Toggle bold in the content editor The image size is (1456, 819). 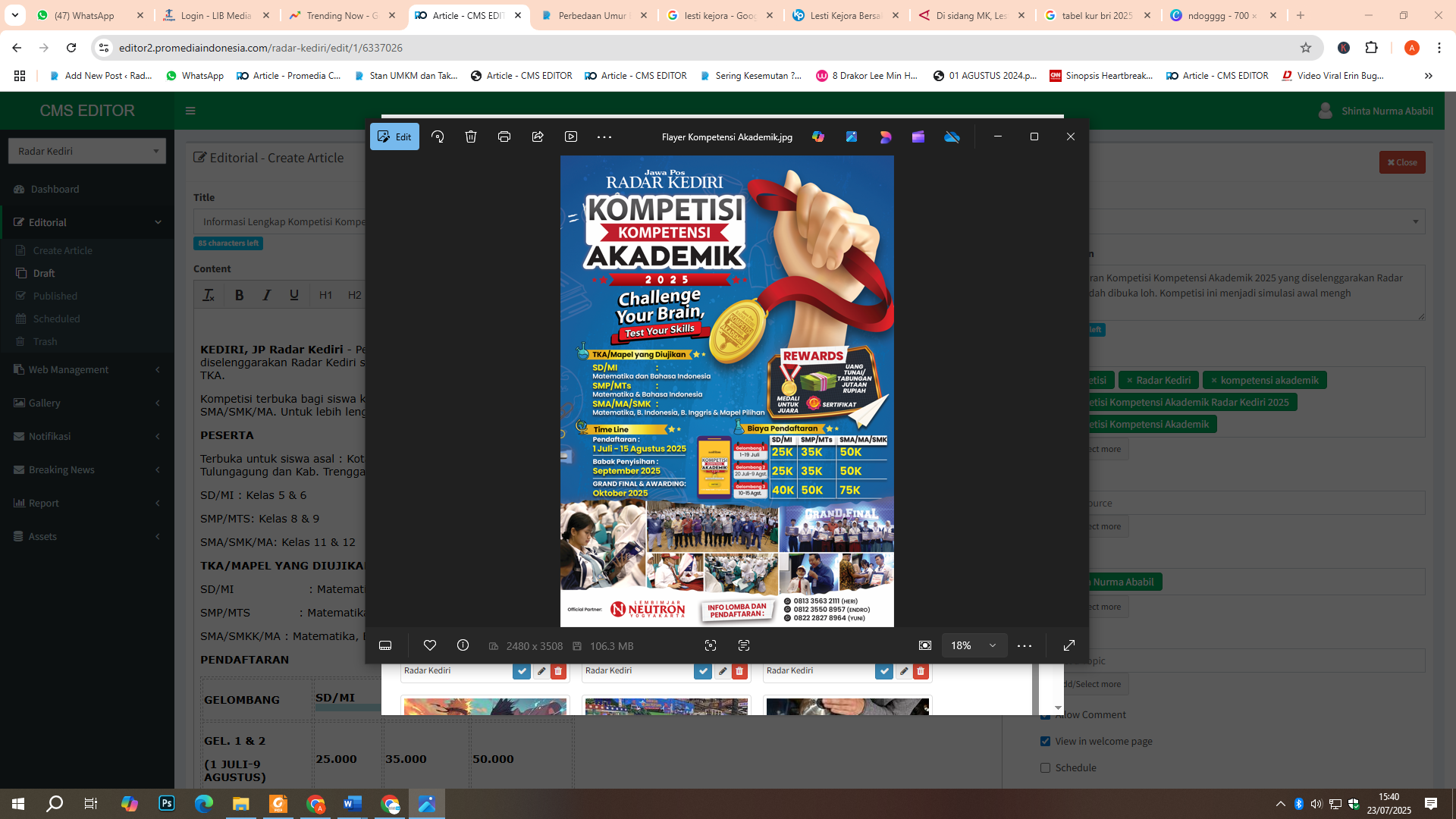239,295
